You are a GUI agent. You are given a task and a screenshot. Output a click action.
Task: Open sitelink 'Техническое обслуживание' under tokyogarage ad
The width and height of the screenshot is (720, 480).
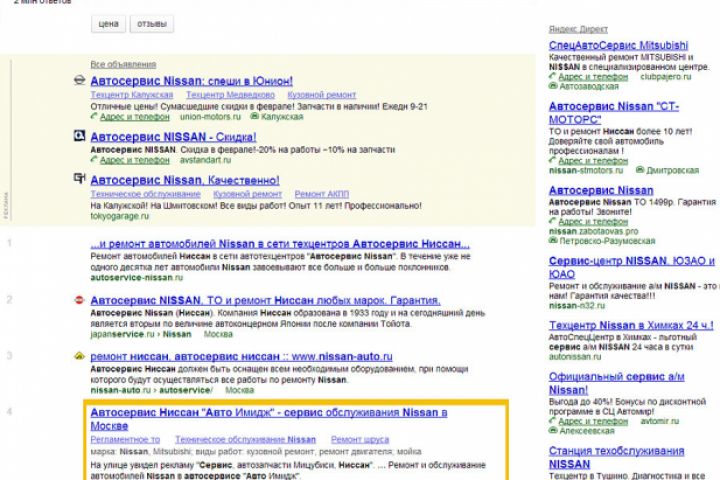[146, 194]
